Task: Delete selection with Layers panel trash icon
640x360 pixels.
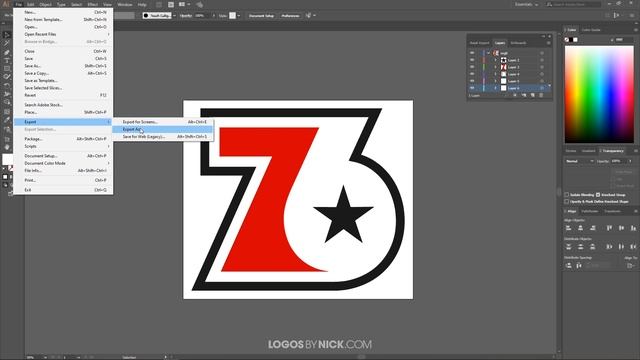Action: pos(541,96)
